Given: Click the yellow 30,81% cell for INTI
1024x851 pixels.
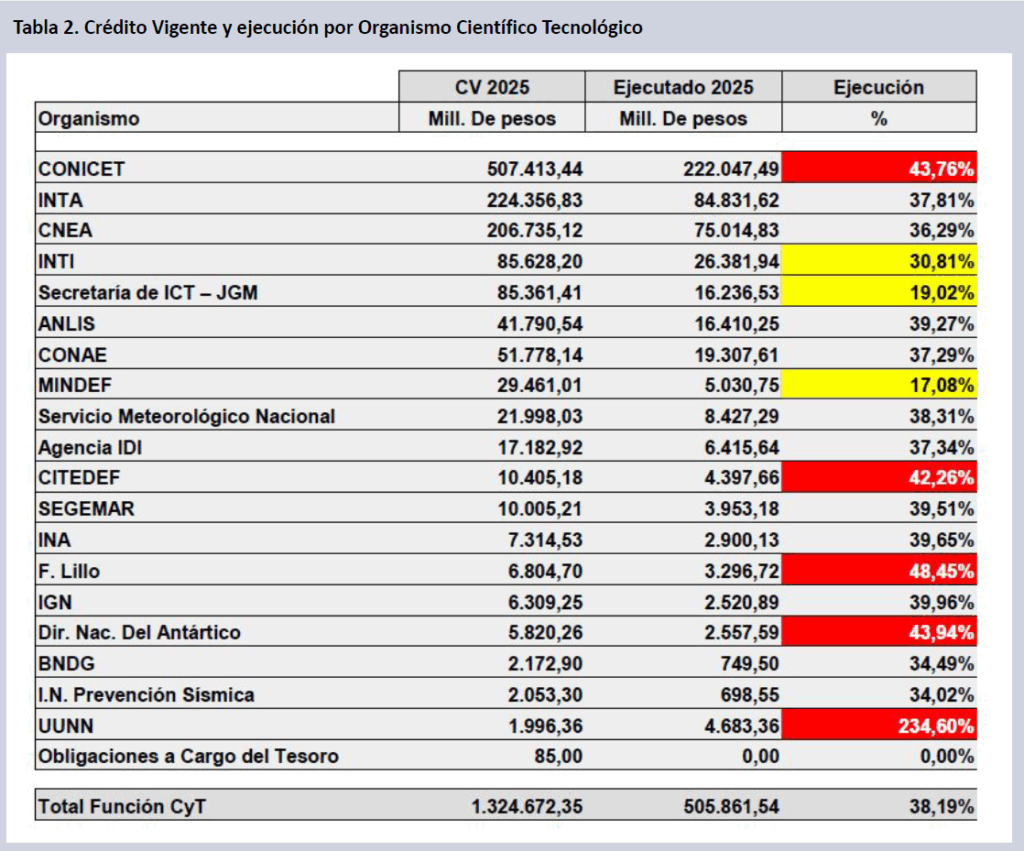Looking at the screenshot, I should pos(879,261).
